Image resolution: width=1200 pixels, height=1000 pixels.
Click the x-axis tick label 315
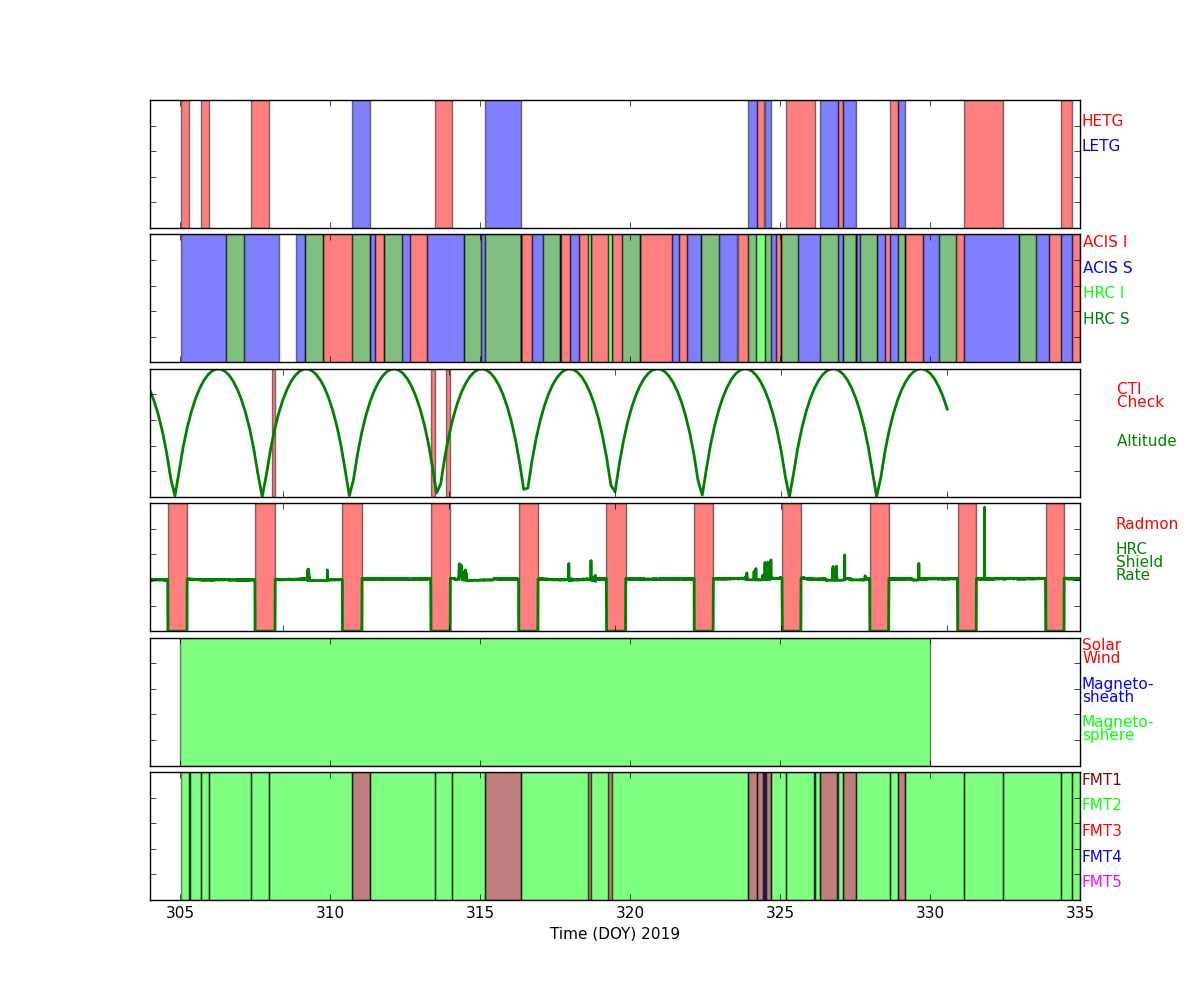click(x=480, y=913)
